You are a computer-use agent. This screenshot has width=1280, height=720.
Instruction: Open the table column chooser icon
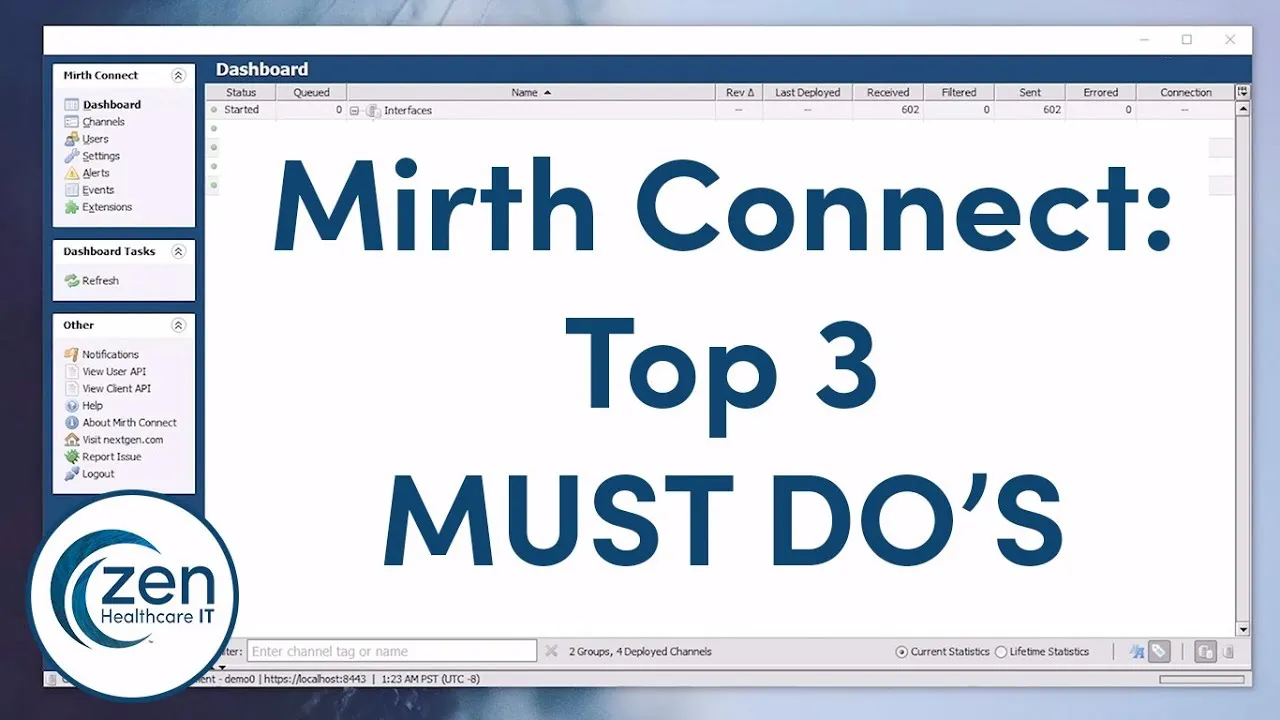coord(1243,92)
